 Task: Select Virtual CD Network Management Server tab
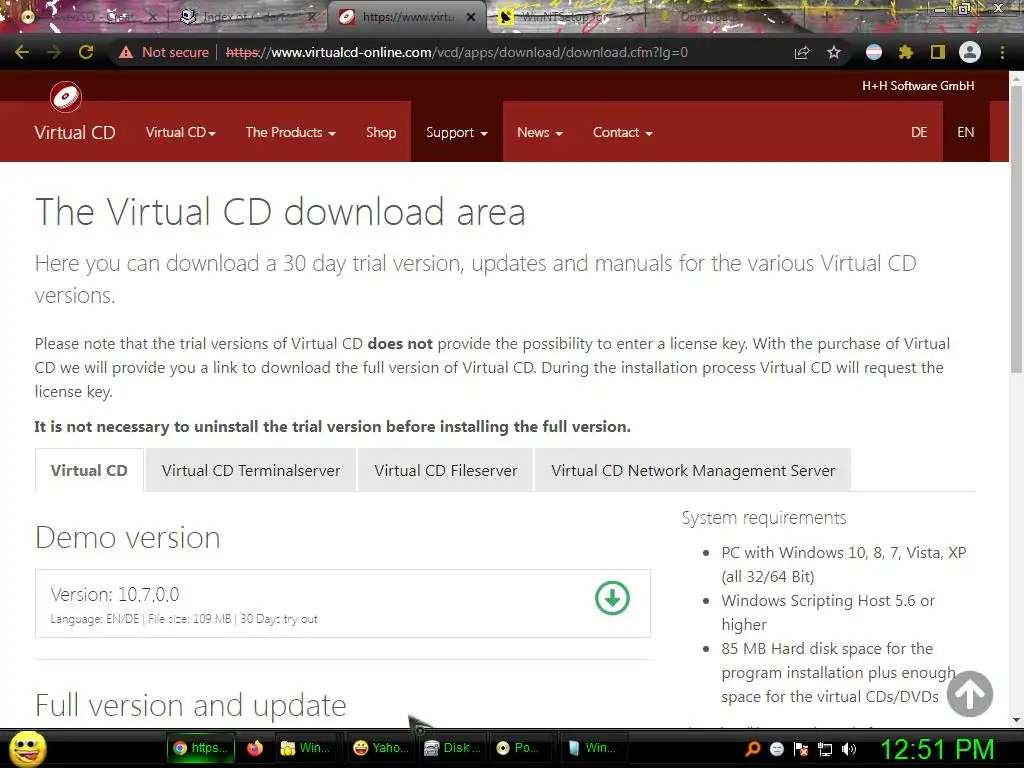pyautogui.click(x=692, y=470)
